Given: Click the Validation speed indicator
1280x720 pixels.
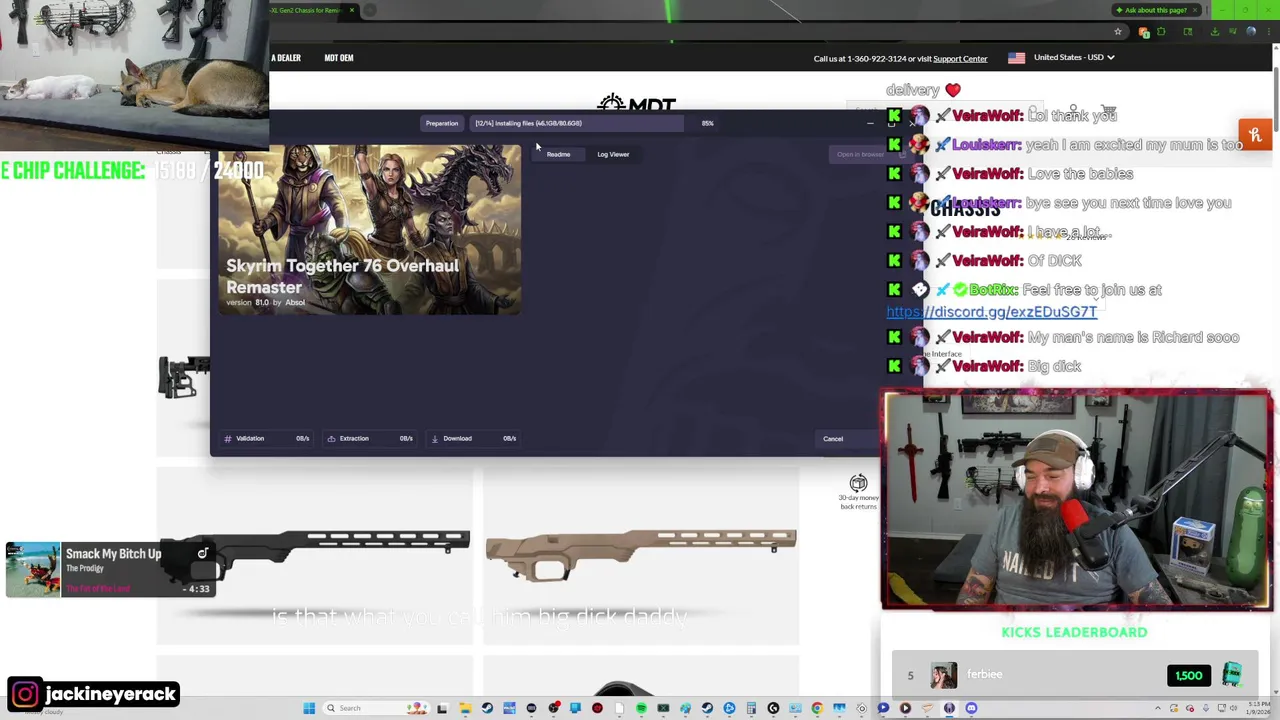Looking at the screenshot, I should point(266,438).
